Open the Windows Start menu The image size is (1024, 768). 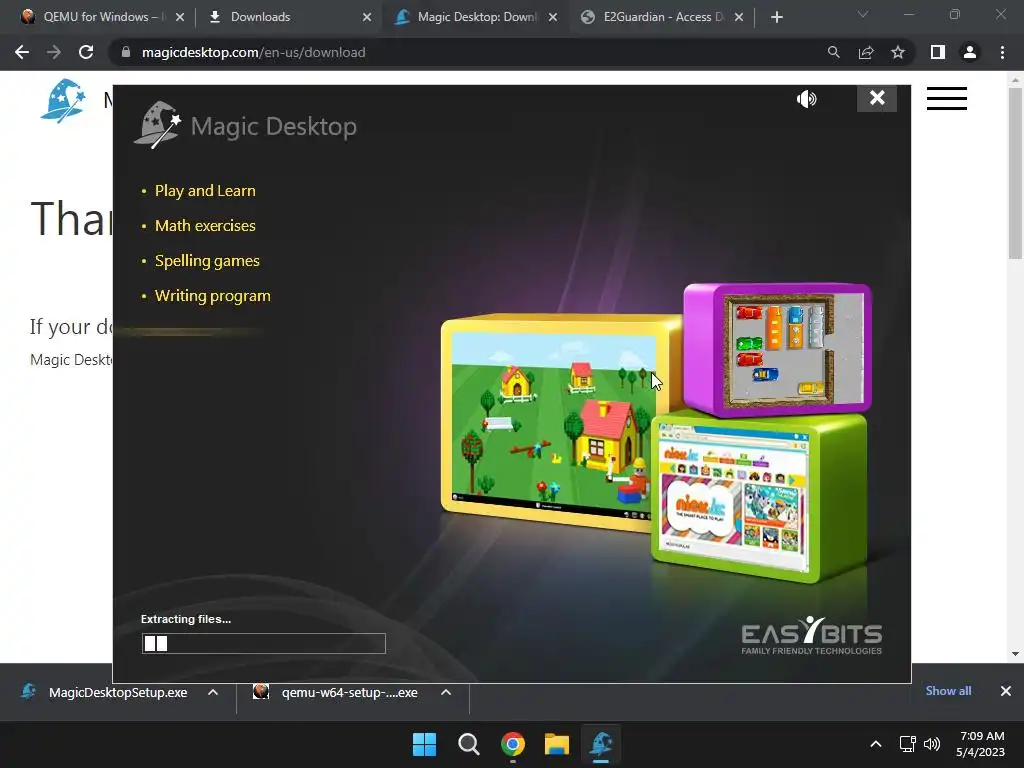point(424,744)
